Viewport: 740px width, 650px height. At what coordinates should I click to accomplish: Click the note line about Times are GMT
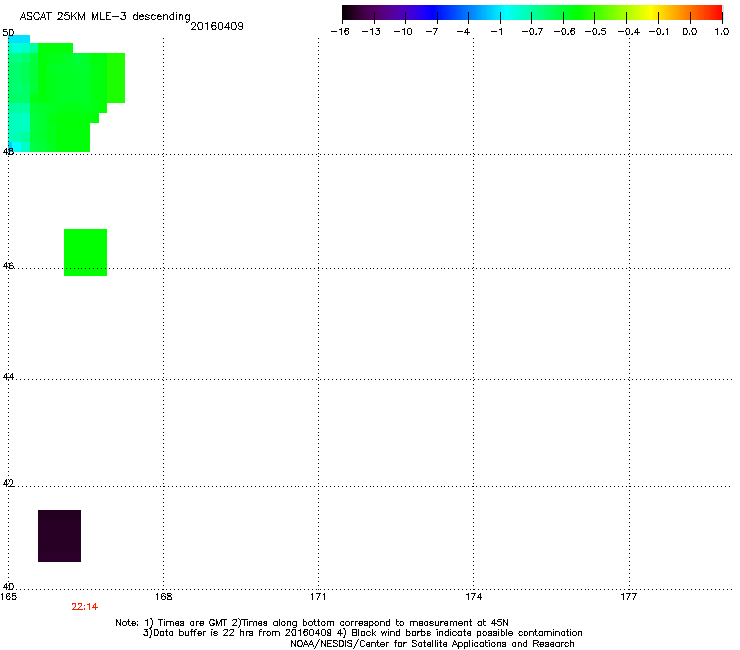[312, 623]
